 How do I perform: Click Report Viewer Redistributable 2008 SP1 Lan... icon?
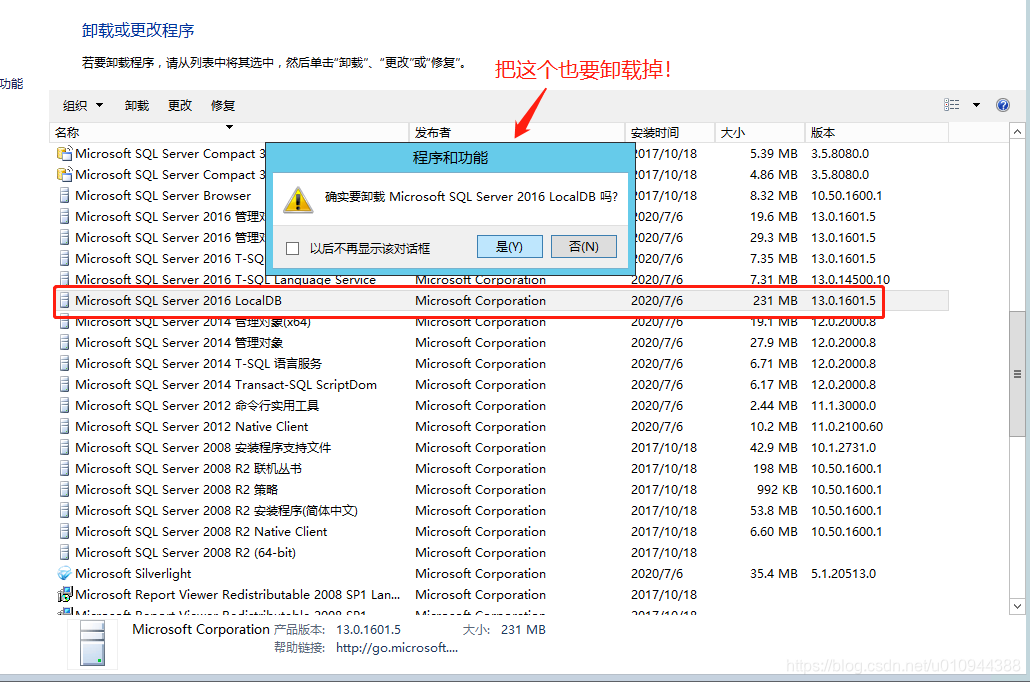[64, 595]
